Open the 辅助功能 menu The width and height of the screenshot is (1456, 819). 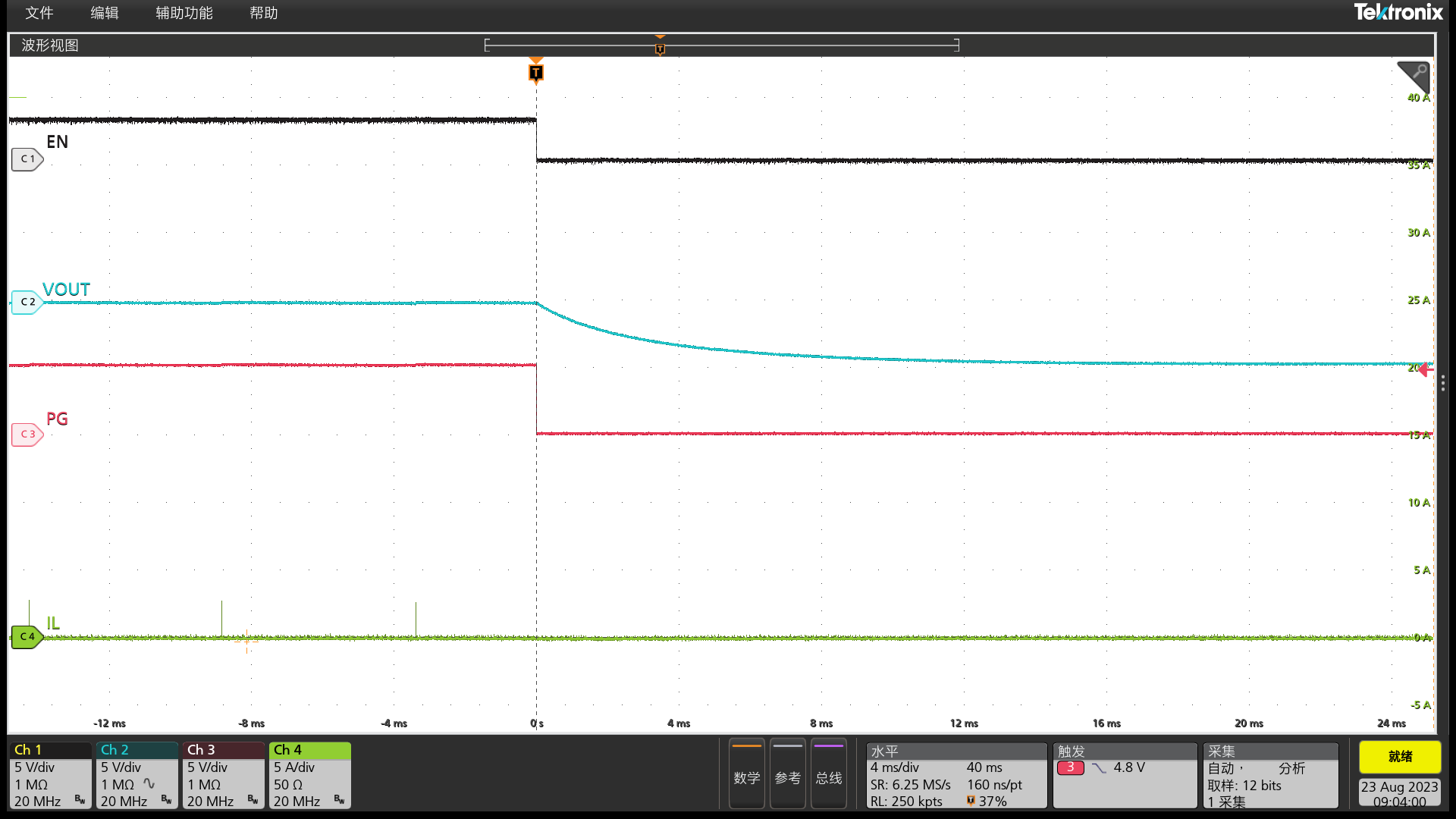pyautogui.click(x=184, y=13)
